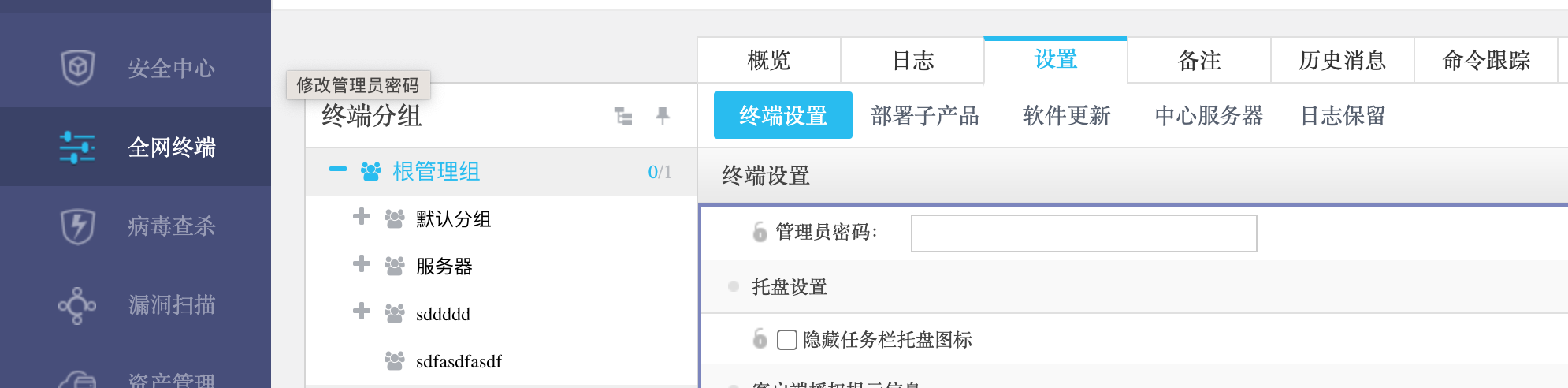This screenshot has width=1568, height=388.
Task: Switch to the 日志 tab
Action: click(912, 61)
